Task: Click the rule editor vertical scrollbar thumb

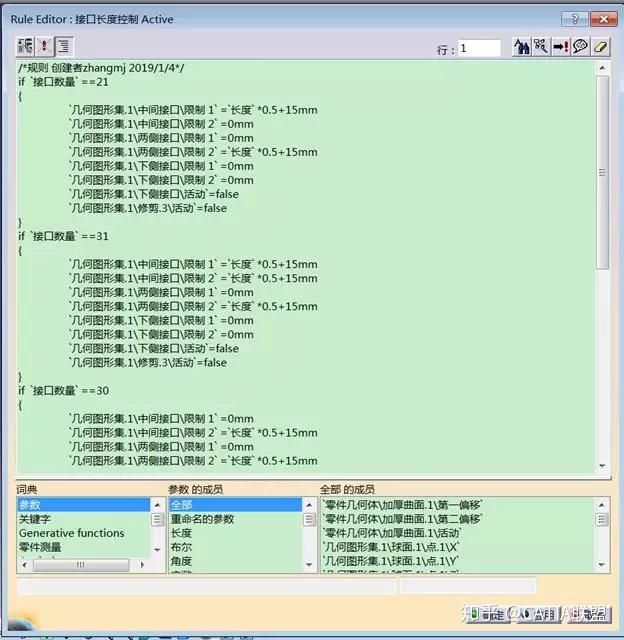Action: 602,173
